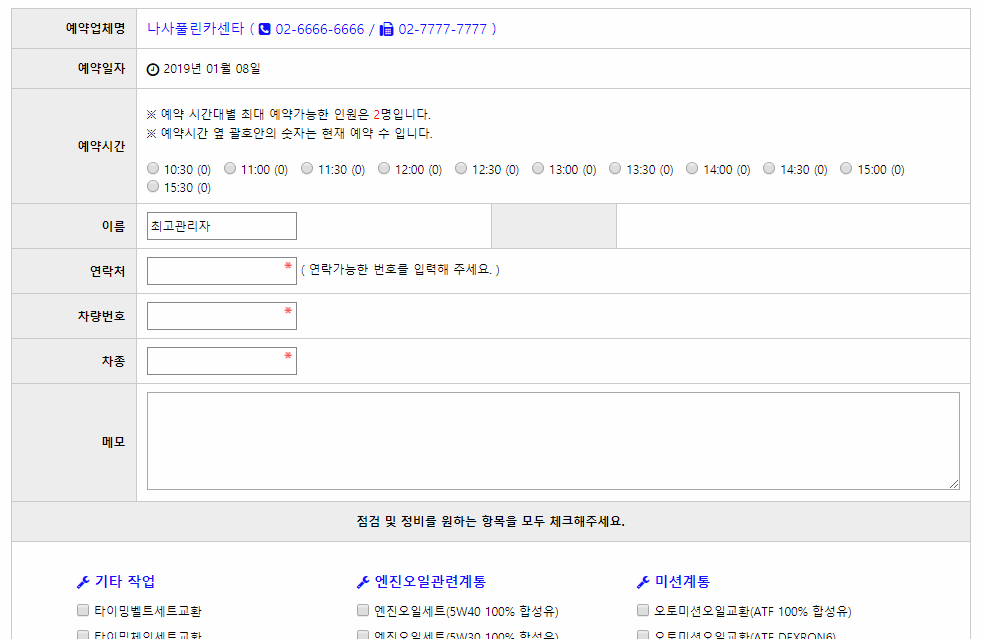Grab the memo textarea resize handle
The height and width of the screenshot is (639, 984).
point(954,484)
